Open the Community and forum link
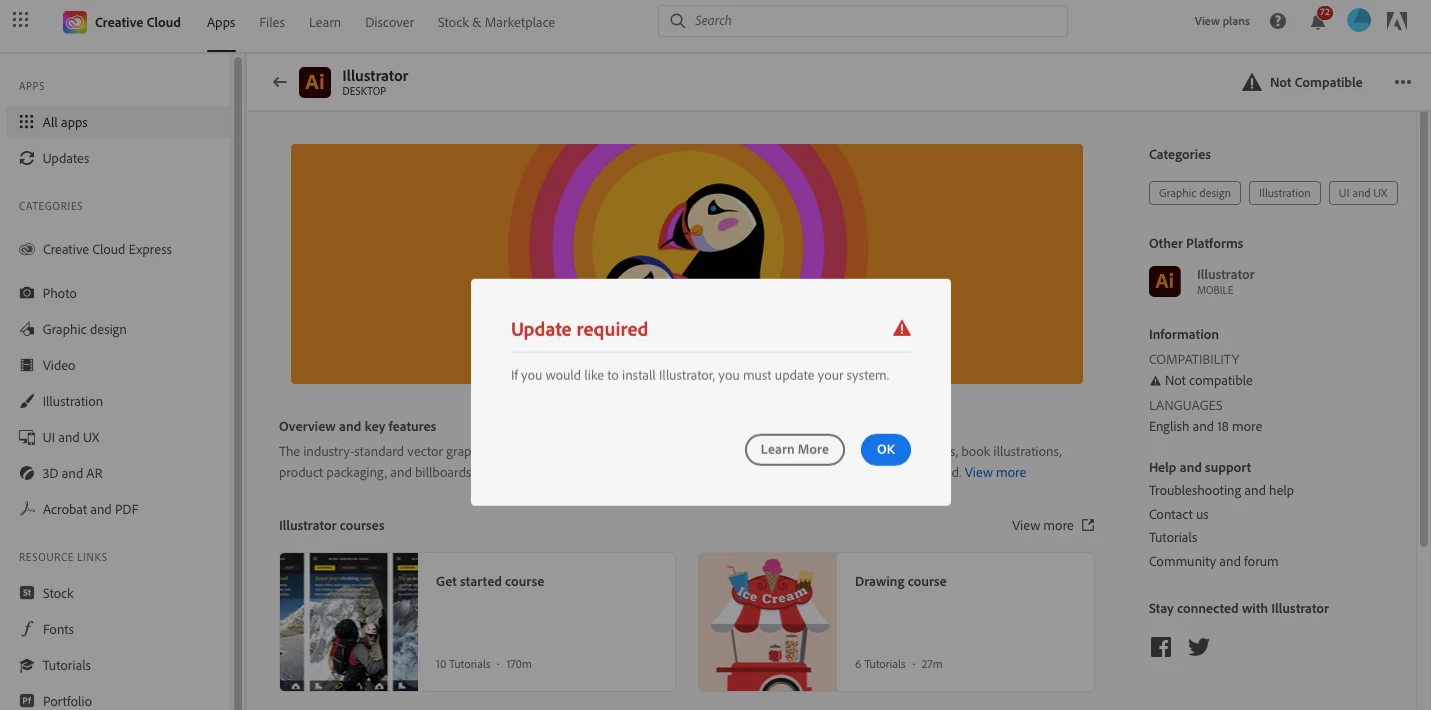1431x710 pixels. point(1213,561)
